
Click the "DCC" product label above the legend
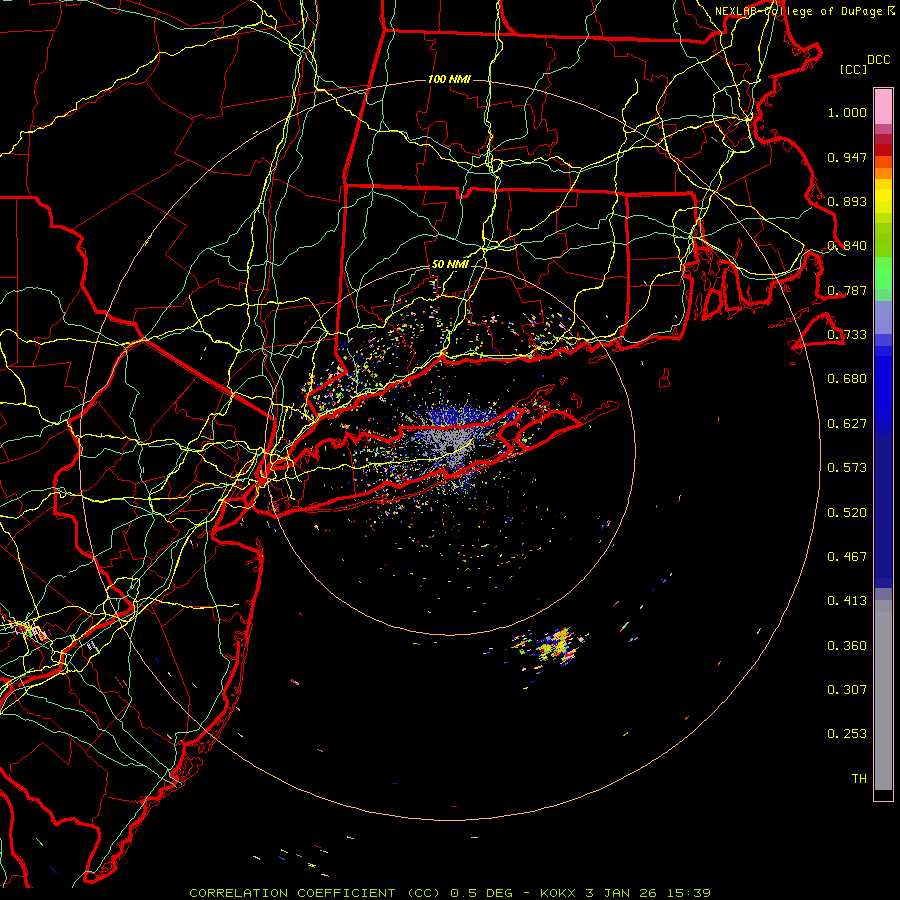point(879,60)
